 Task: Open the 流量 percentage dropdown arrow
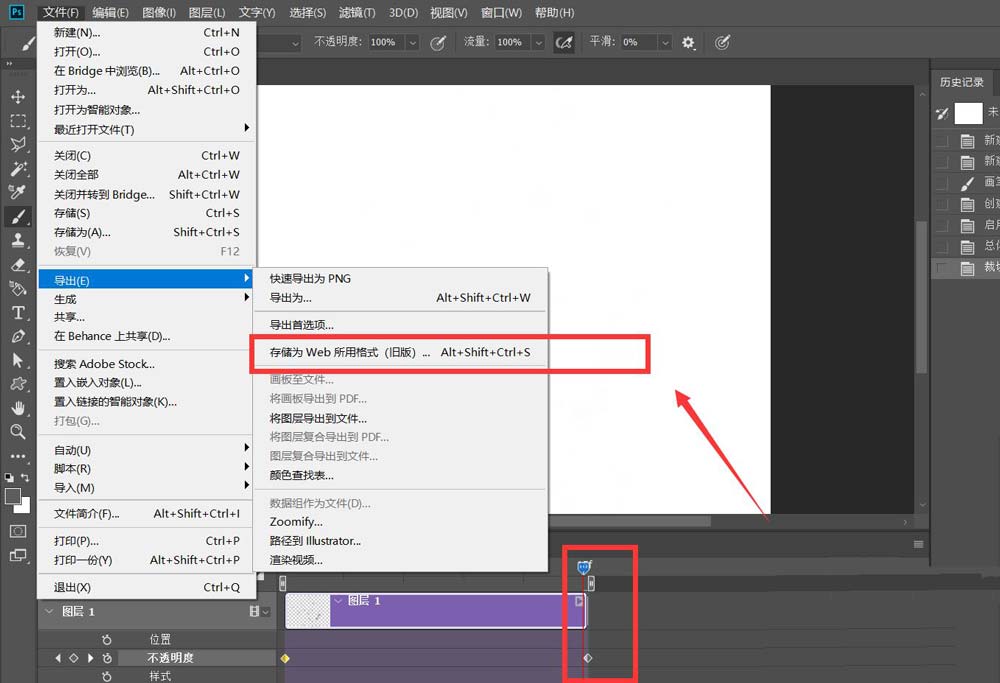pyautogui.click(x=539, y=43)
